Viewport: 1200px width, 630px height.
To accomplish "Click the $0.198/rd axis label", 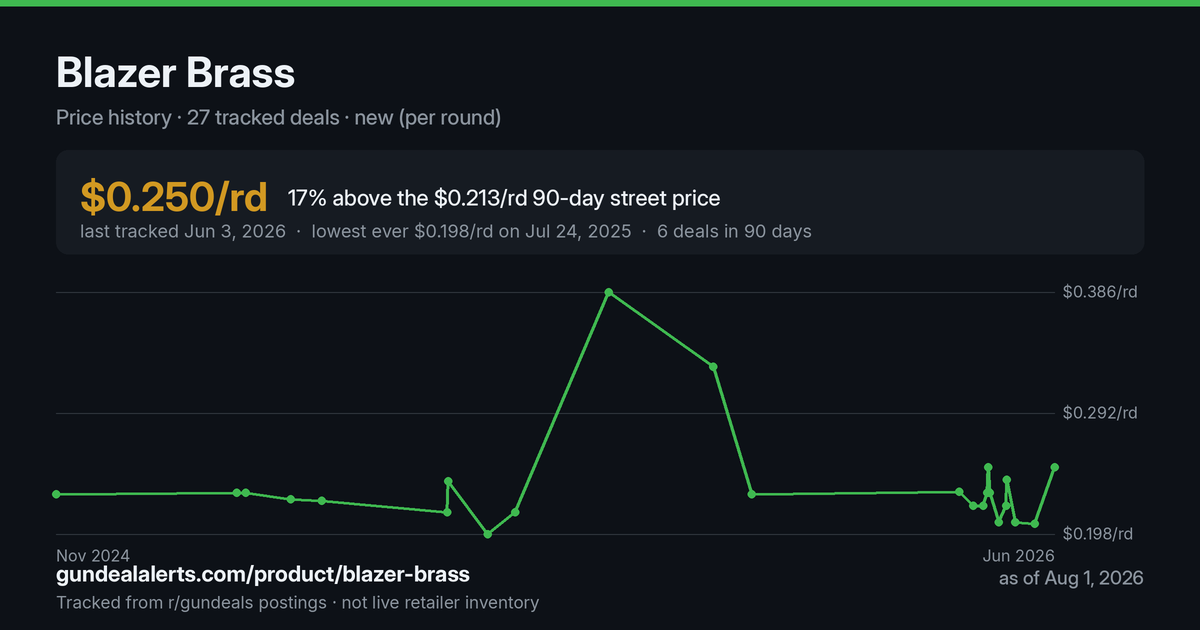I will pyautogui.click(x=1100, y=534).
